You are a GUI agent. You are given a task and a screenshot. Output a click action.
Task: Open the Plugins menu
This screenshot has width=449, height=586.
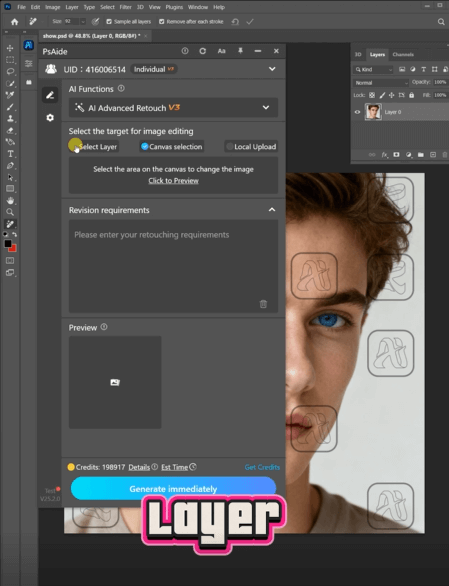coord(174,7)
